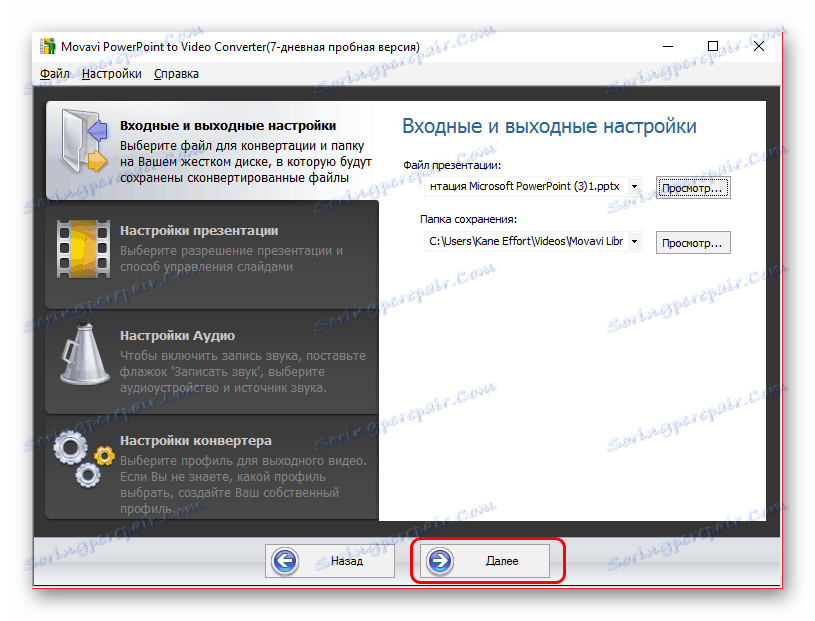
Task: Click Просмотр next to Папка сохранения
Action: click(x=692, y=241)
